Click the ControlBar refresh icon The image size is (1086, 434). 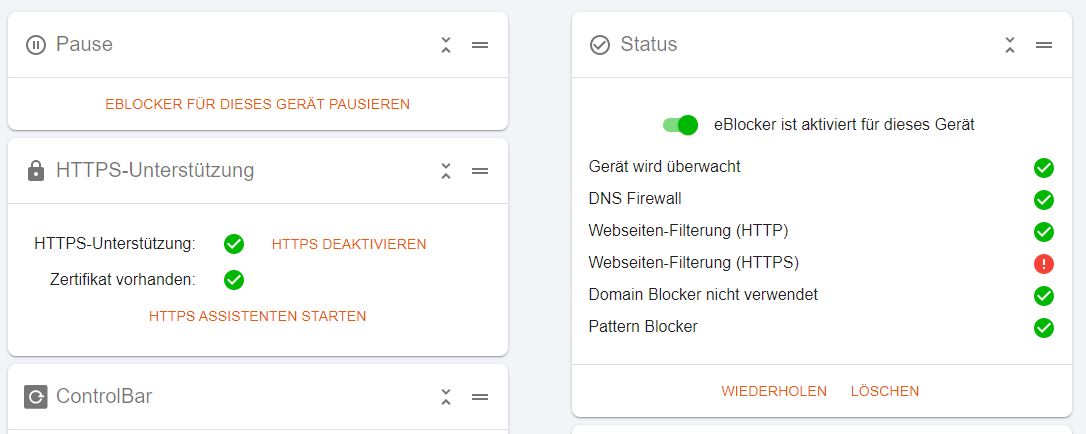[35, 397]
